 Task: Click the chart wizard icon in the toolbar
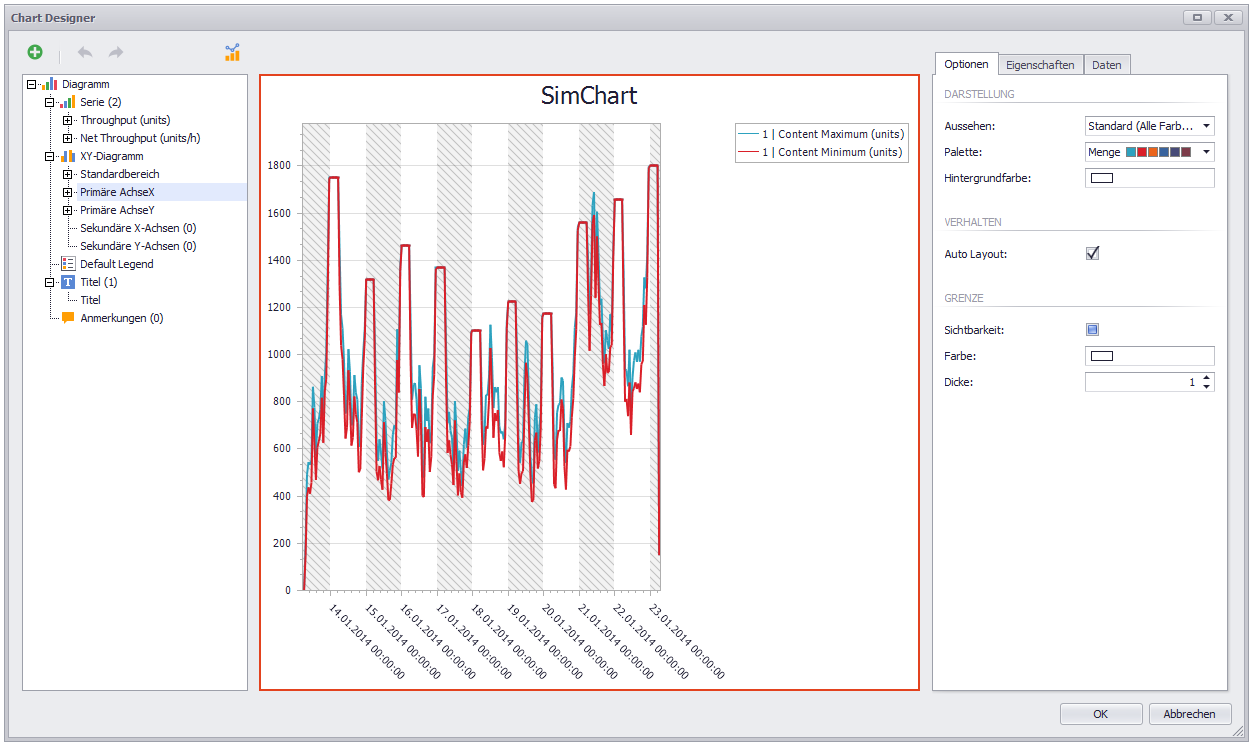pyautogui.click(x=232, y=51)
